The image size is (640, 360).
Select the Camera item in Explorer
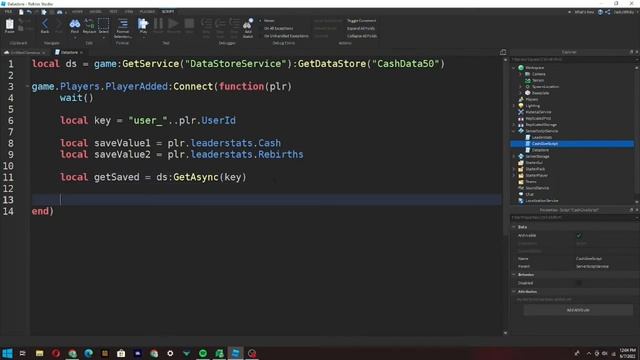pos(535,74)
